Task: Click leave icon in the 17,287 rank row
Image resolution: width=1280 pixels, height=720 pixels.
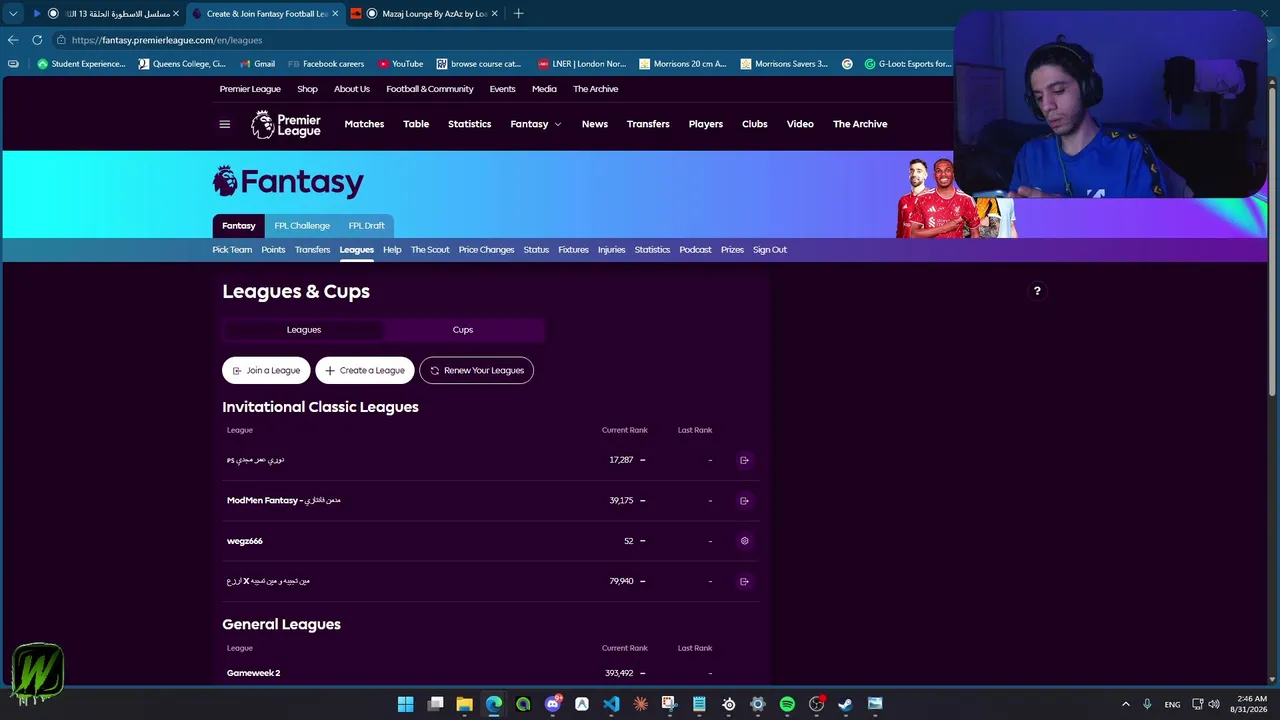Action: (744, 460)
